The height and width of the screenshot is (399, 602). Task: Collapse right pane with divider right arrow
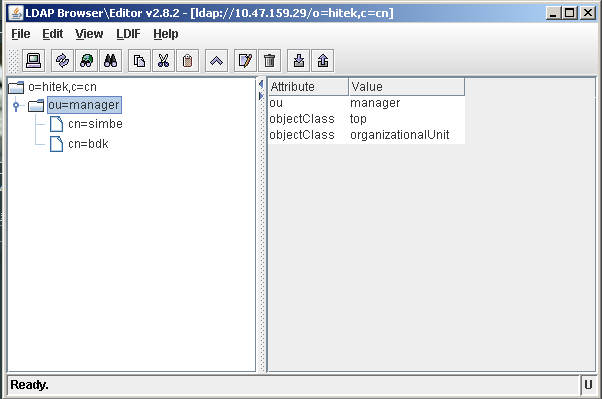click(x=261, y=96)
